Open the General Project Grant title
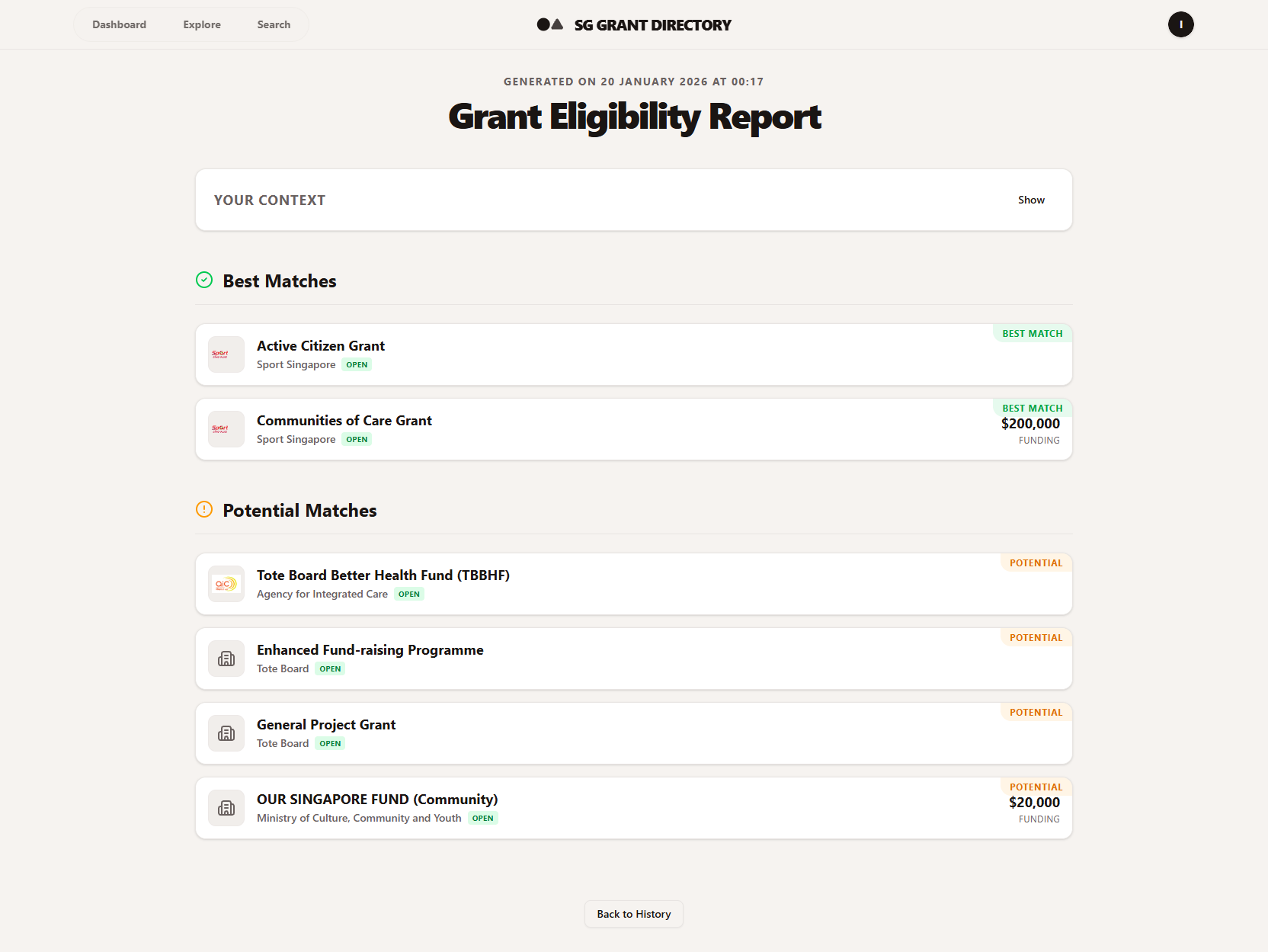Screen dimensions: 1268x952 point(326,725)
